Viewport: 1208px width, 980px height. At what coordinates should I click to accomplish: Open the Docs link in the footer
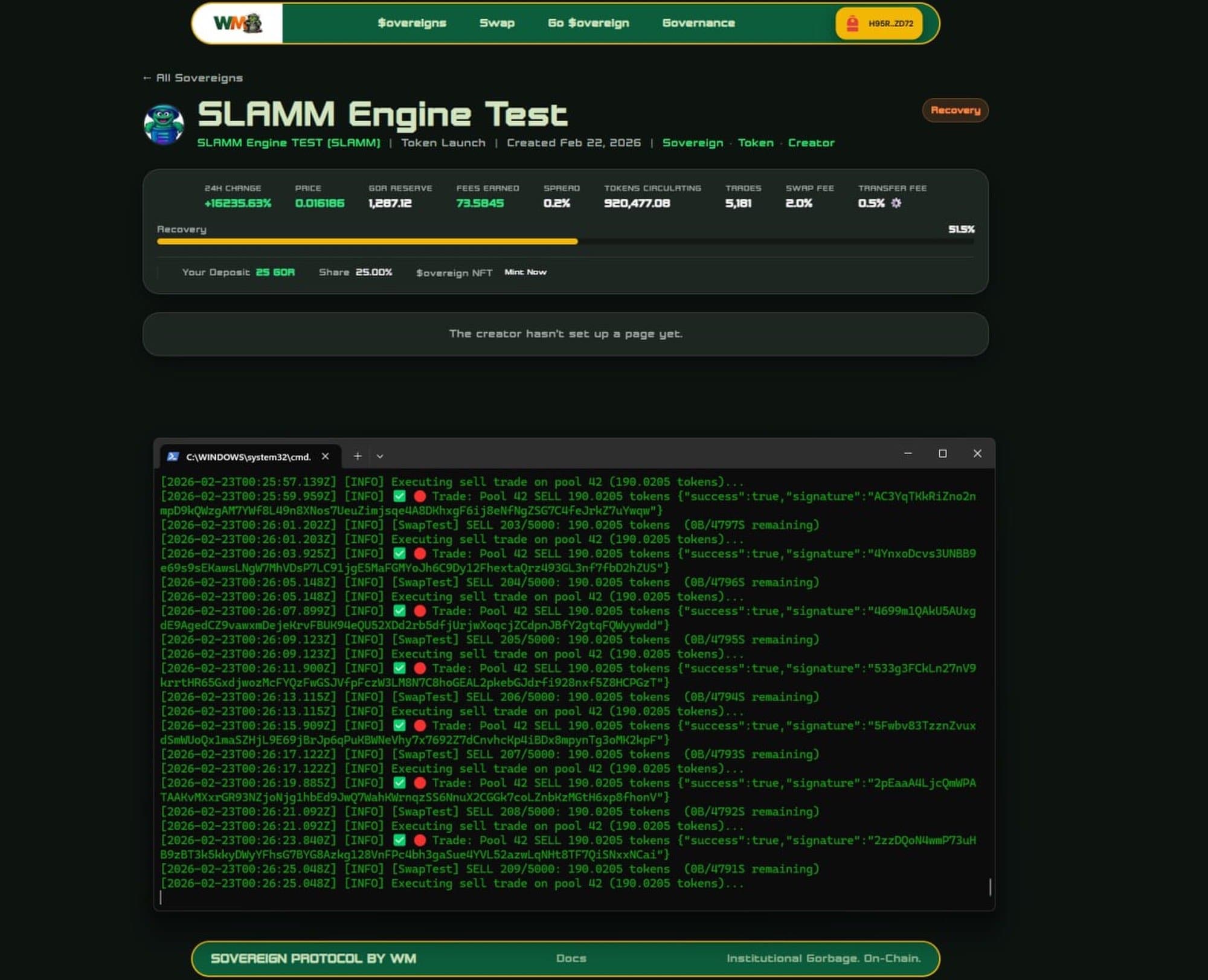pyautogui.click(x=571, y=958)
